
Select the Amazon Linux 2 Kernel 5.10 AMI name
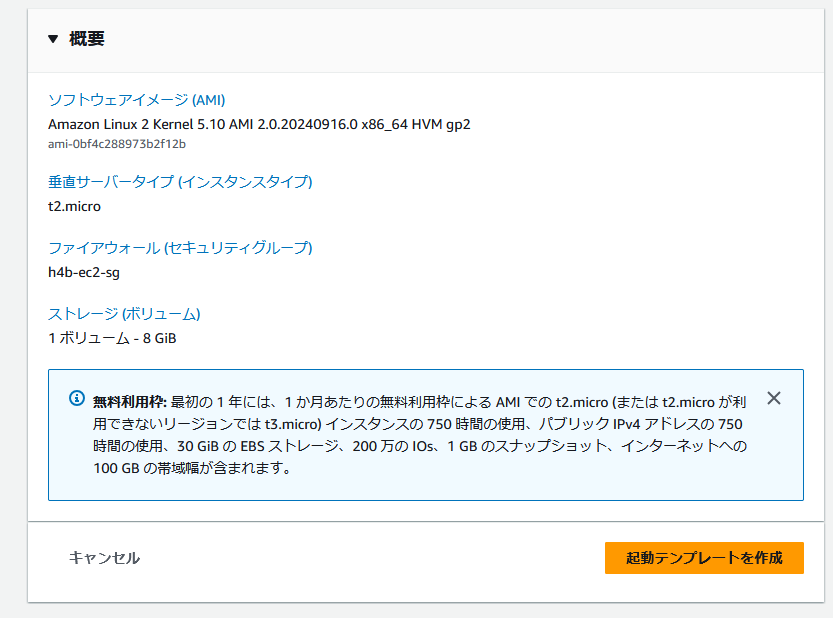[259, 124]
